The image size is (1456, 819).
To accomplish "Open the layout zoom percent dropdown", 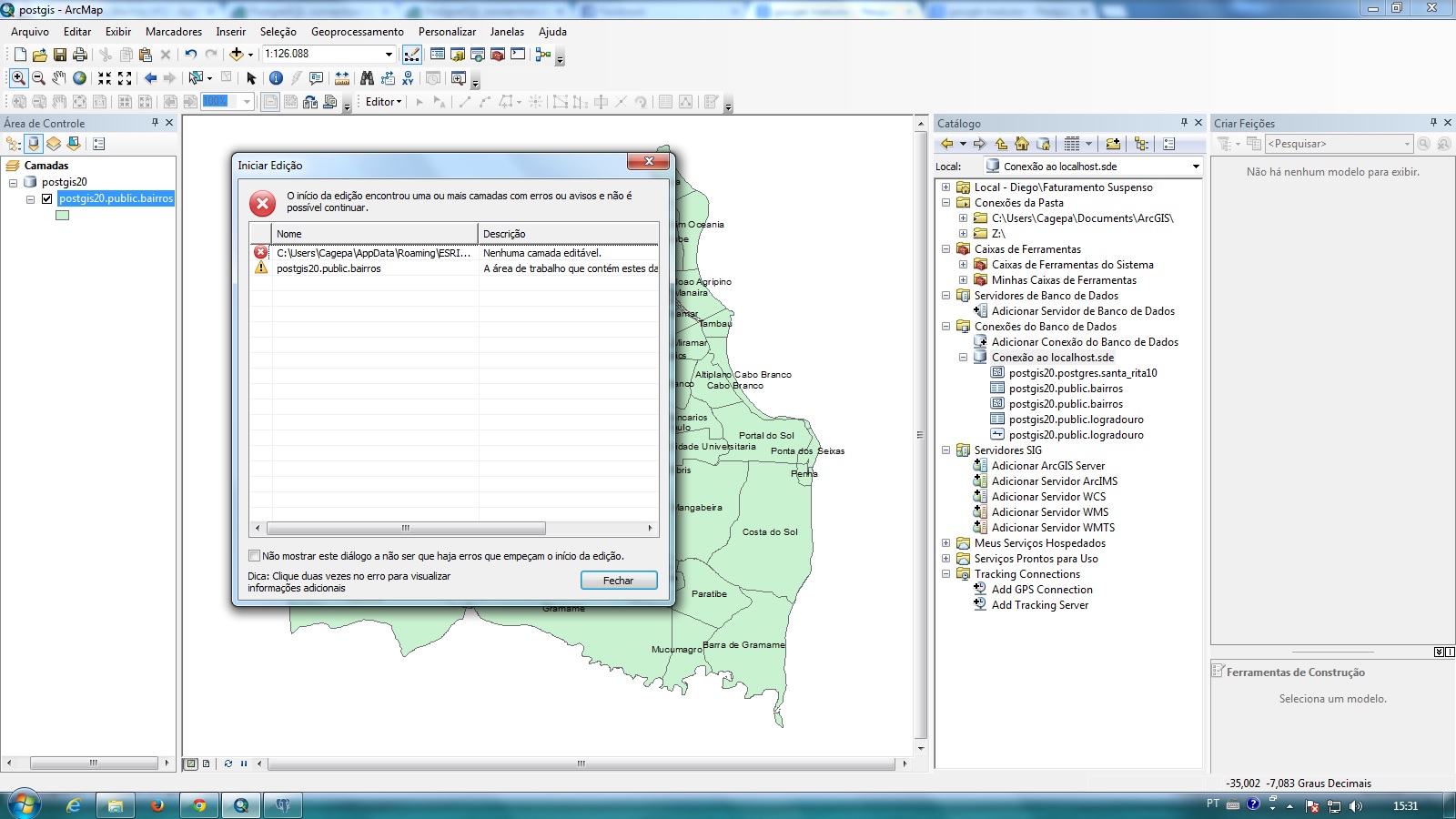I will coord(247,102).
